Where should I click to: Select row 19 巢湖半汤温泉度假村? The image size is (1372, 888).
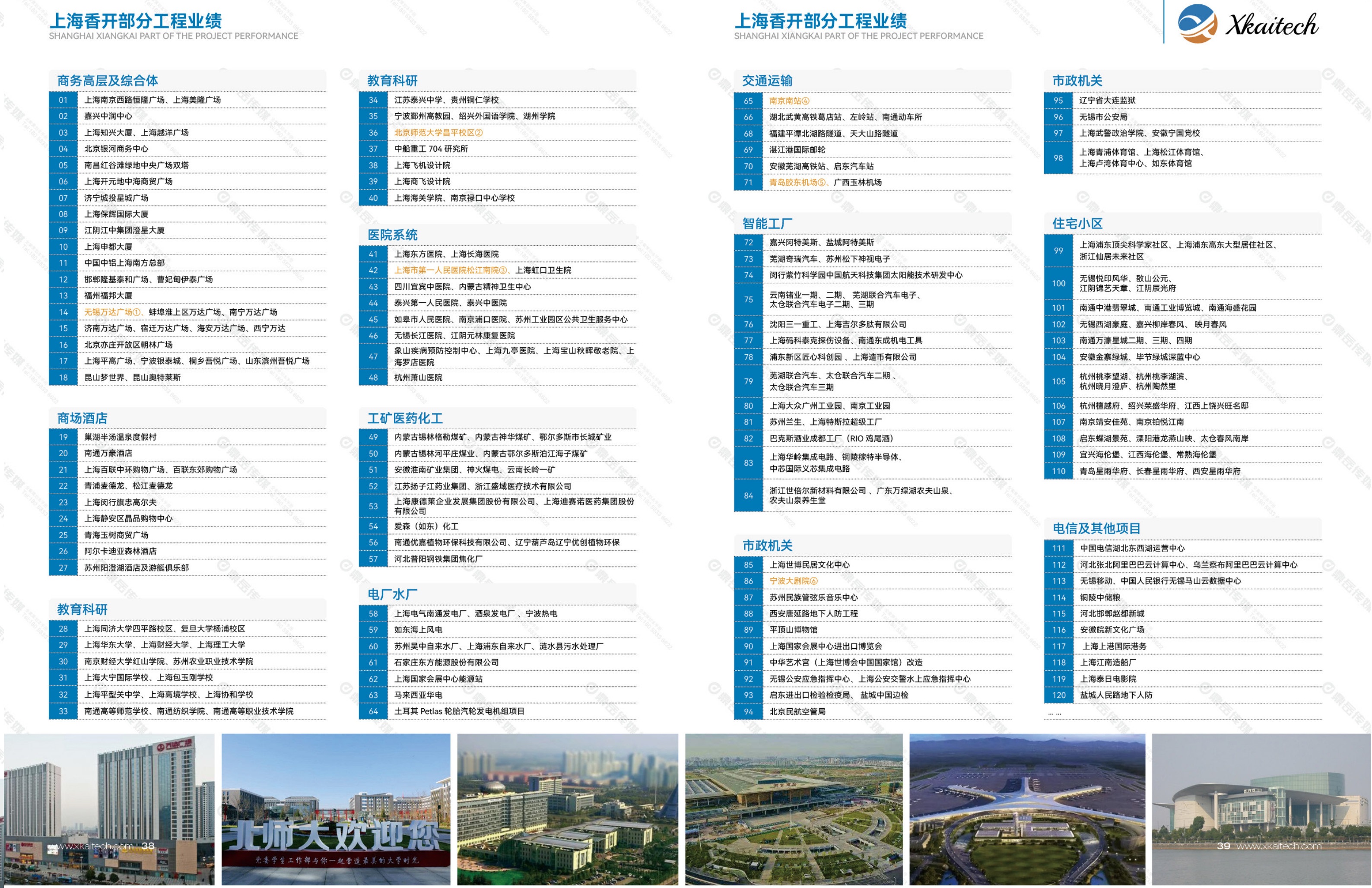point(187,438)
